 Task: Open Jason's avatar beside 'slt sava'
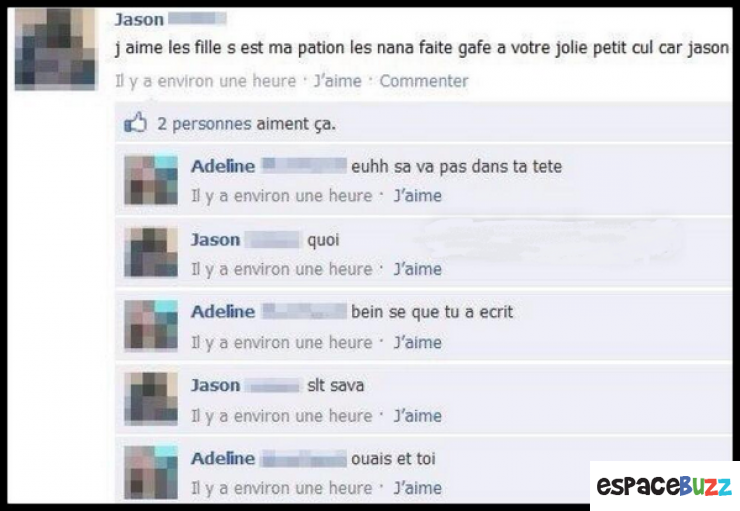(x=151, y=399)
